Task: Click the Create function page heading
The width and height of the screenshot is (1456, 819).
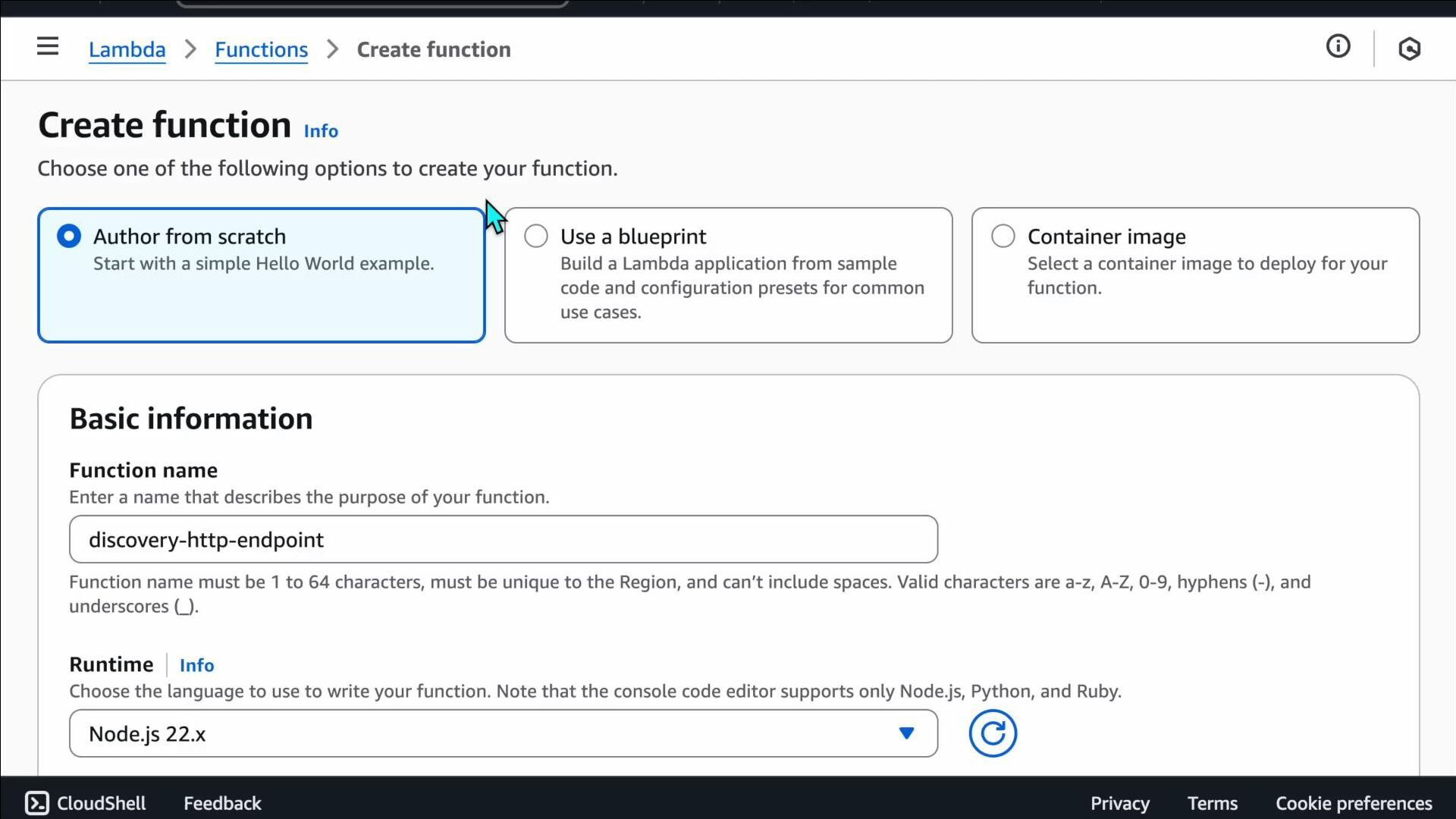Action: (165, 125)
